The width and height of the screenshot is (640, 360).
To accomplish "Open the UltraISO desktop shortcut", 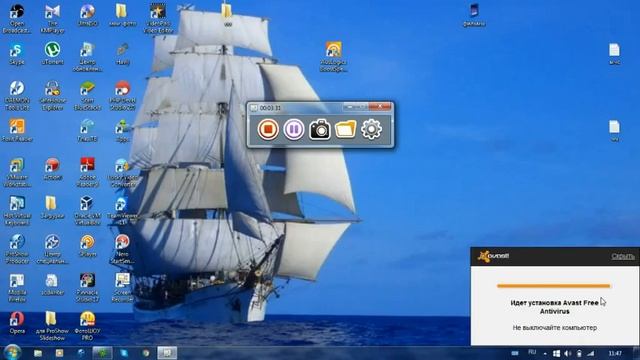I will (87, 16).
